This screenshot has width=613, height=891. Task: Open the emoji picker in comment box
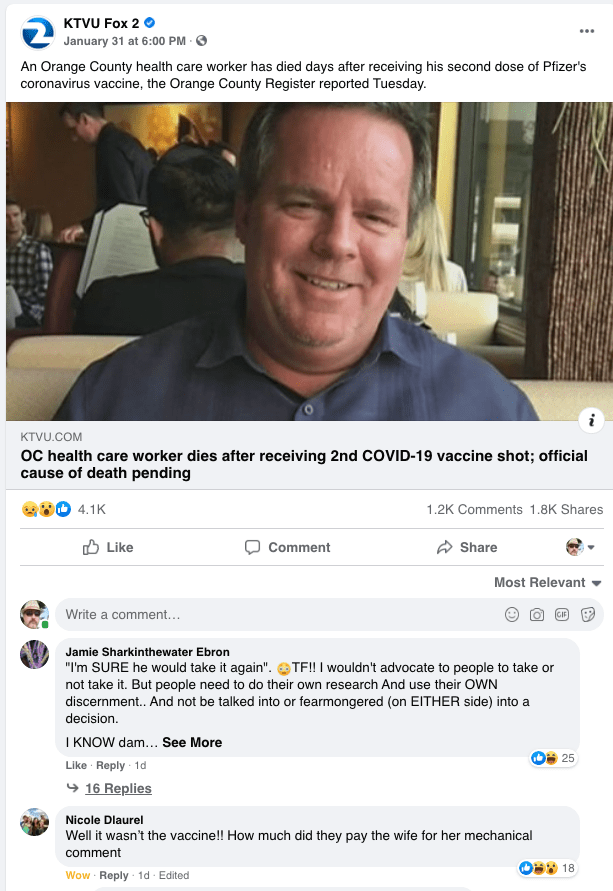(512, 614)
